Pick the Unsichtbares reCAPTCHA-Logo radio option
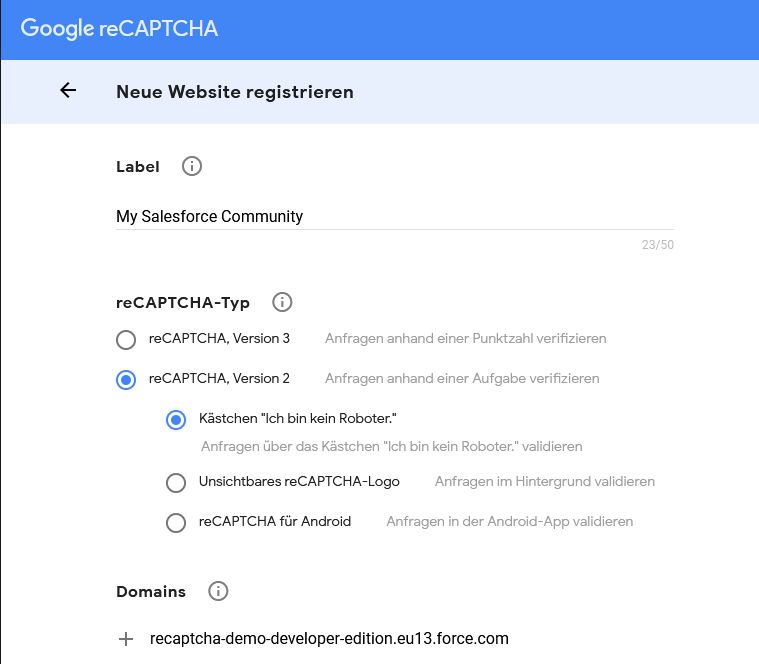759x664 pixels. [x=176, y=483]
